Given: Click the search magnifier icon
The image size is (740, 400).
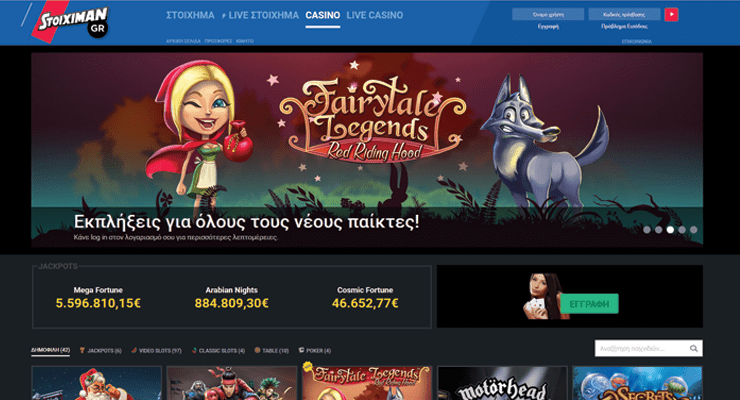Looking at the screenshot, I should [x=693, y=349].
